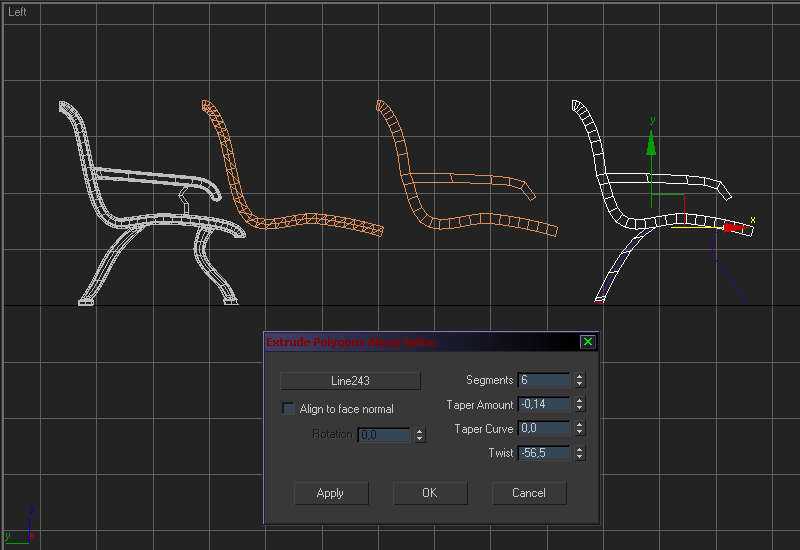
Task: Click the Taper Curve value field
Action: coord(543,429)
